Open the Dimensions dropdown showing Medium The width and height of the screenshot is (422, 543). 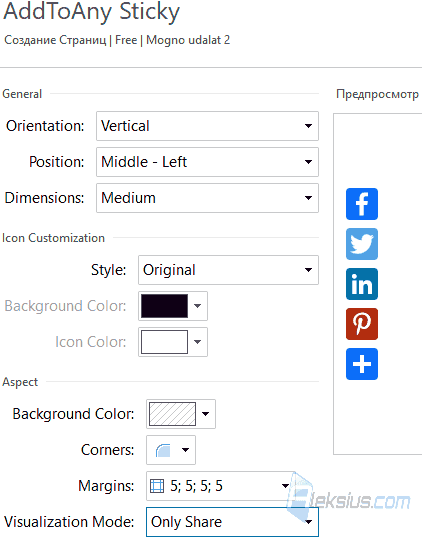pos(207,198)
